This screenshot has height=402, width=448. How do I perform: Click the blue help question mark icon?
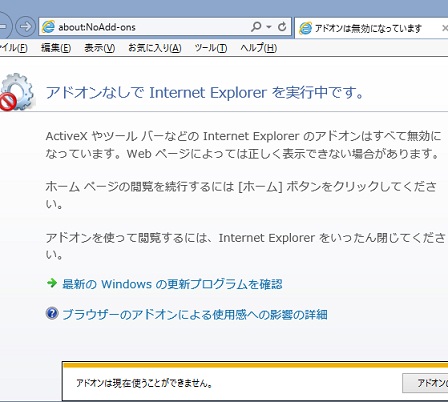click(52, 313)
